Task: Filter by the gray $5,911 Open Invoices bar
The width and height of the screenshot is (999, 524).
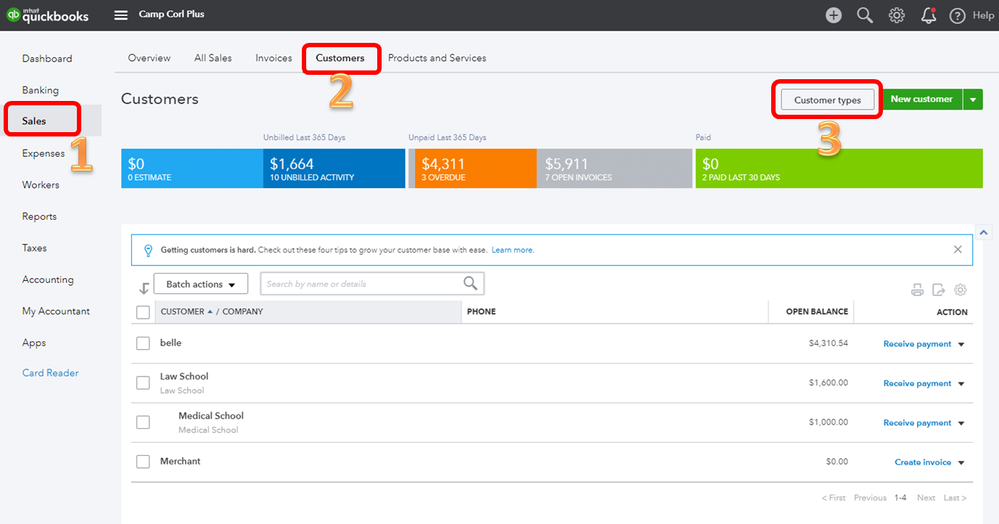Action: pyautogui.click(x=614, y=168)
